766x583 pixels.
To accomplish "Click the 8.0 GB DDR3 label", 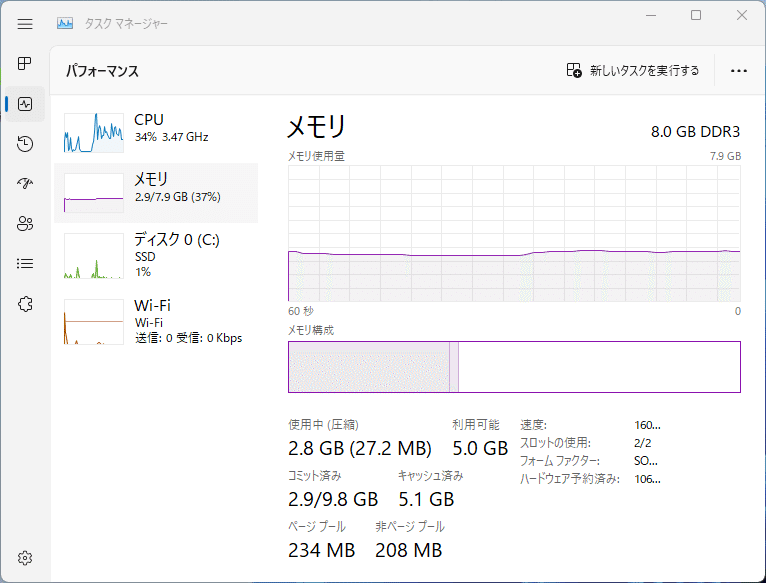I will tap(695, 131).
